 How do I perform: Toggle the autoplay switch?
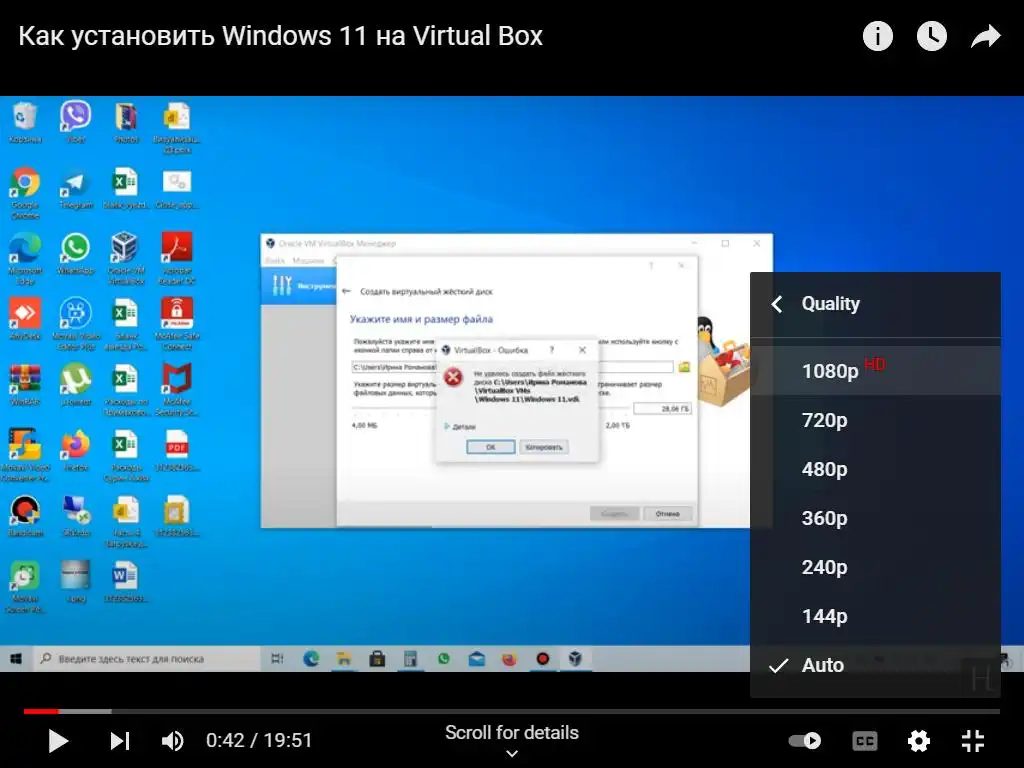coord(805,741)
